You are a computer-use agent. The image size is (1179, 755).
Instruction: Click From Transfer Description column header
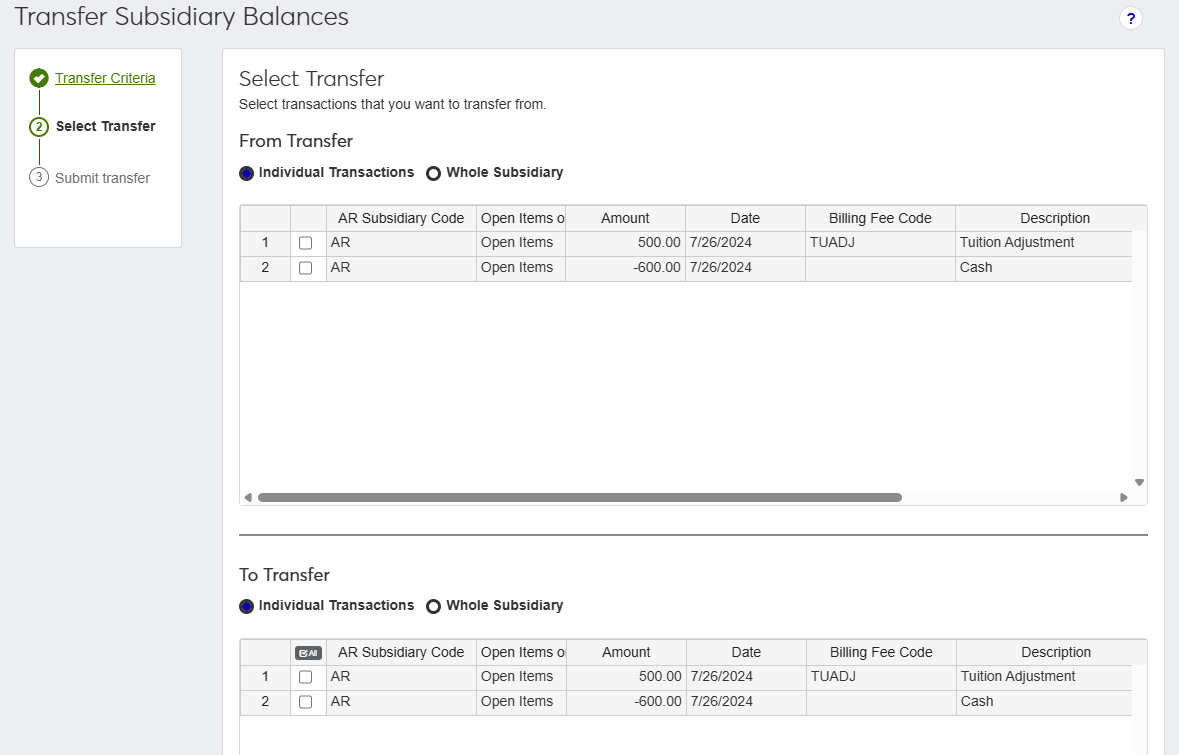tap(1055, 218)
